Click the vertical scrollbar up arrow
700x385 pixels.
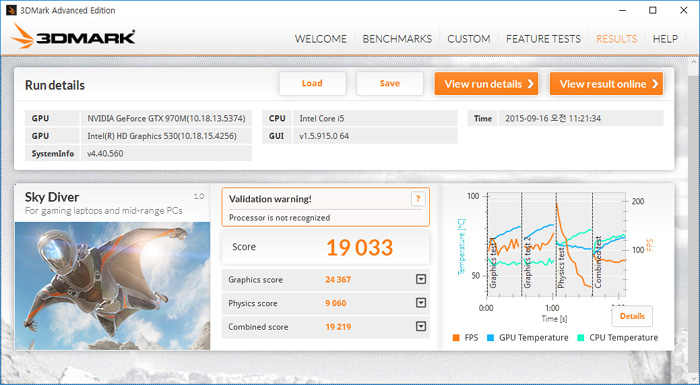point(695,62)
